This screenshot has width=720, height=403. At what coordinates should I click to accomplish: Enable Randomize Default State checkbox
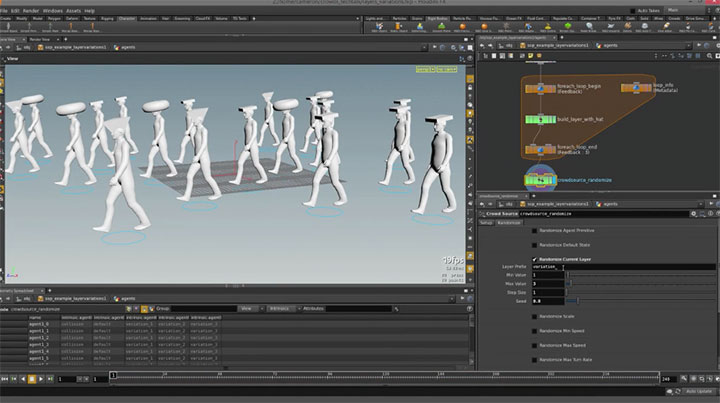point(534,245)
